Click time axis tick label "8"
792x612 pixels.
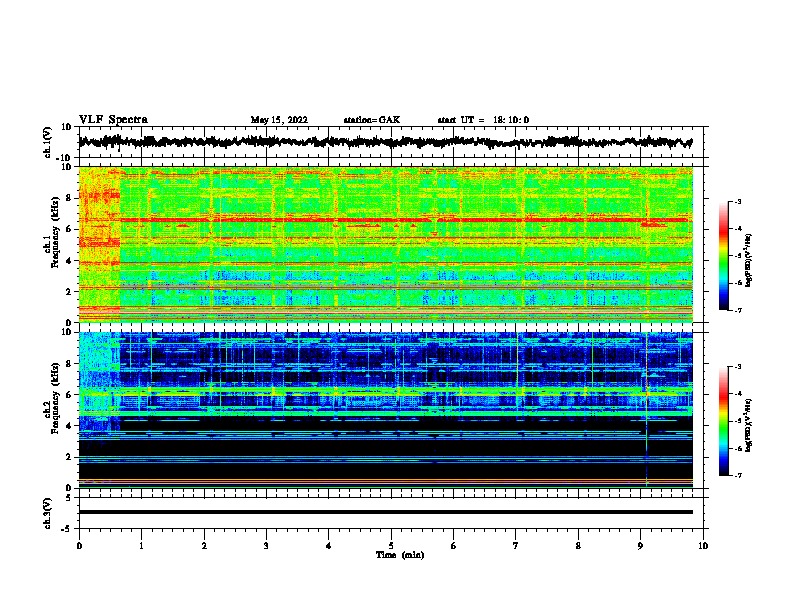pos(578,546)
